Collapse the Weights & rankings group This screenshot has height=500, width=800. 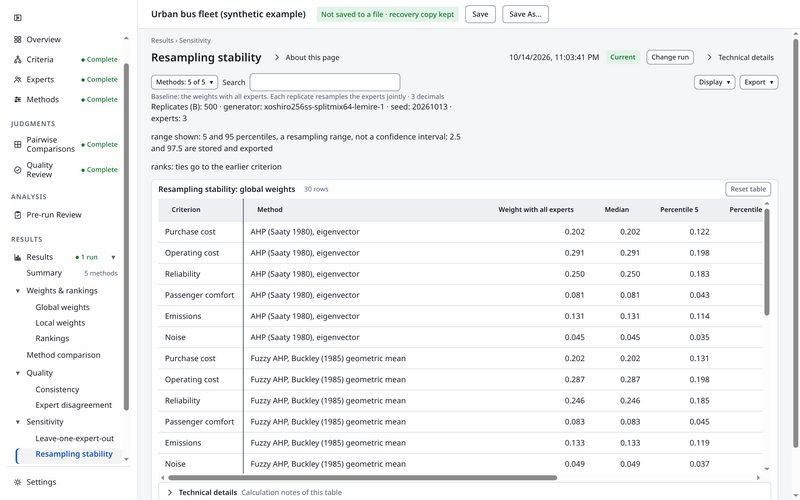(x=18, y=291)
